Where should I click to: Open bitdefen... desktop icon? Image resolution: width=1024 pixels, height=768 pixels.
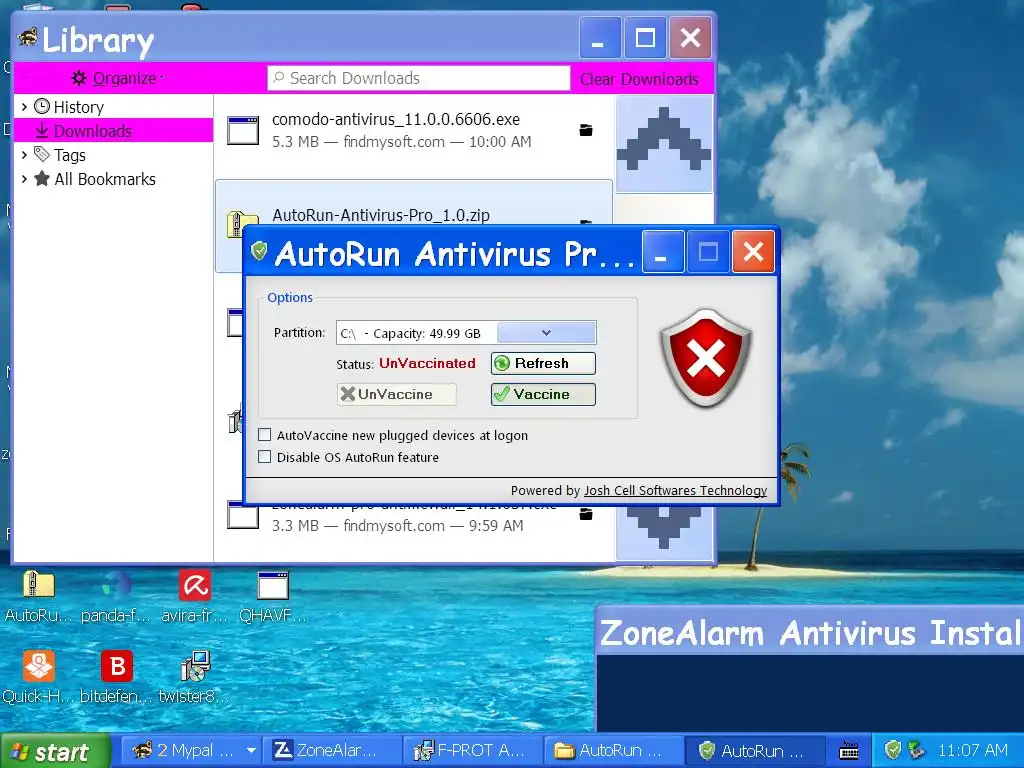click(116, 677)
